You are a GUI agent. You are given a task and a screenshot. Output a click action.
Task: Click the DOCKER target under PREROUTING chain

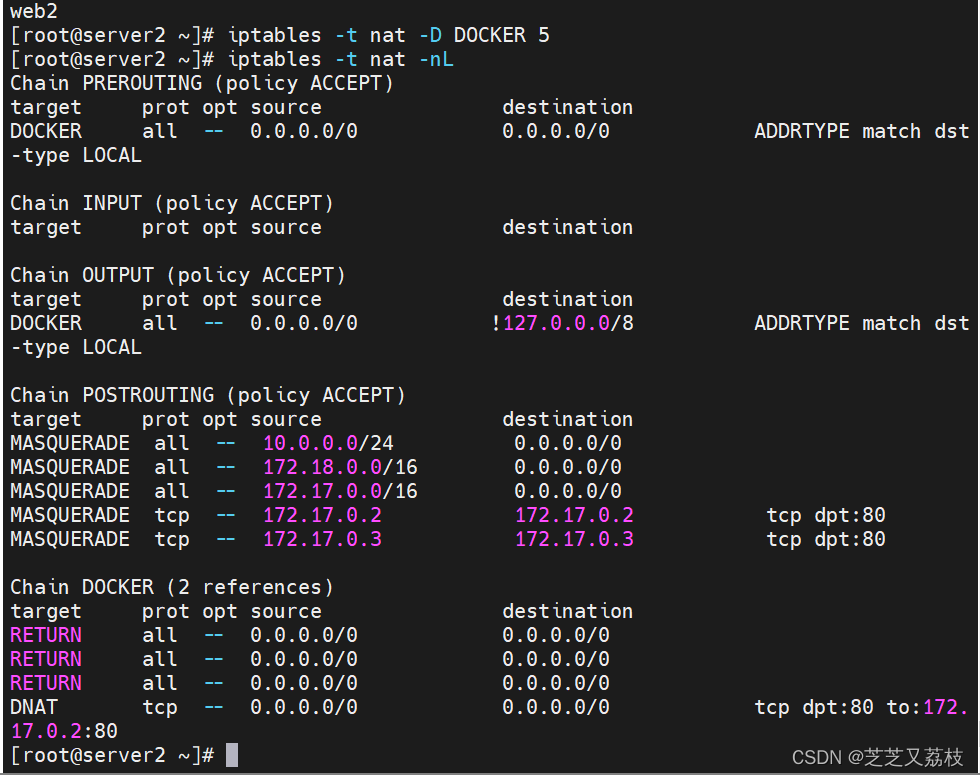point(46,131)
